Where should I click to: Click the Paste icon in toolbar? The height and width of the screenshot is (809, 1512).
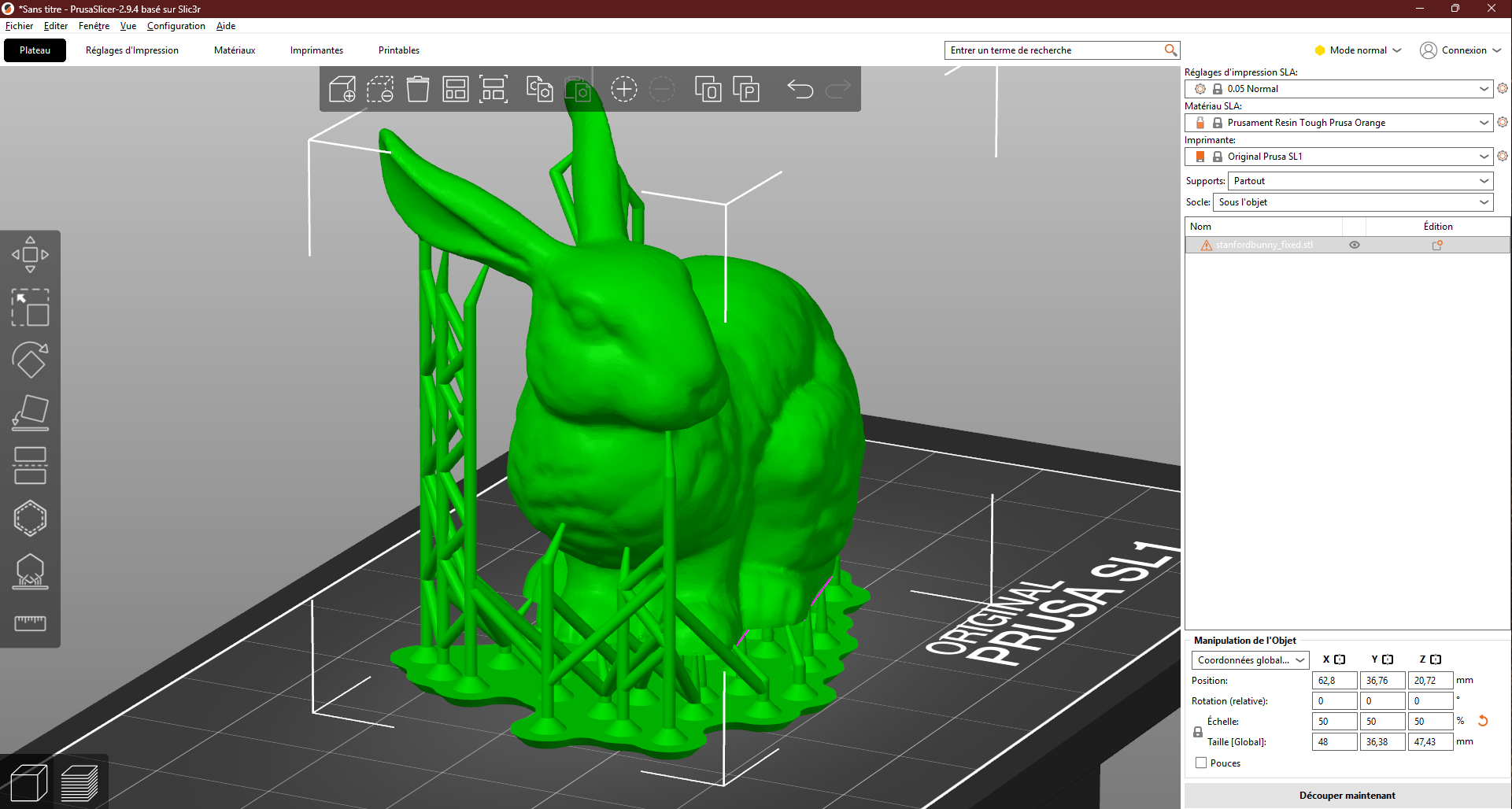(x=578, y=89)
